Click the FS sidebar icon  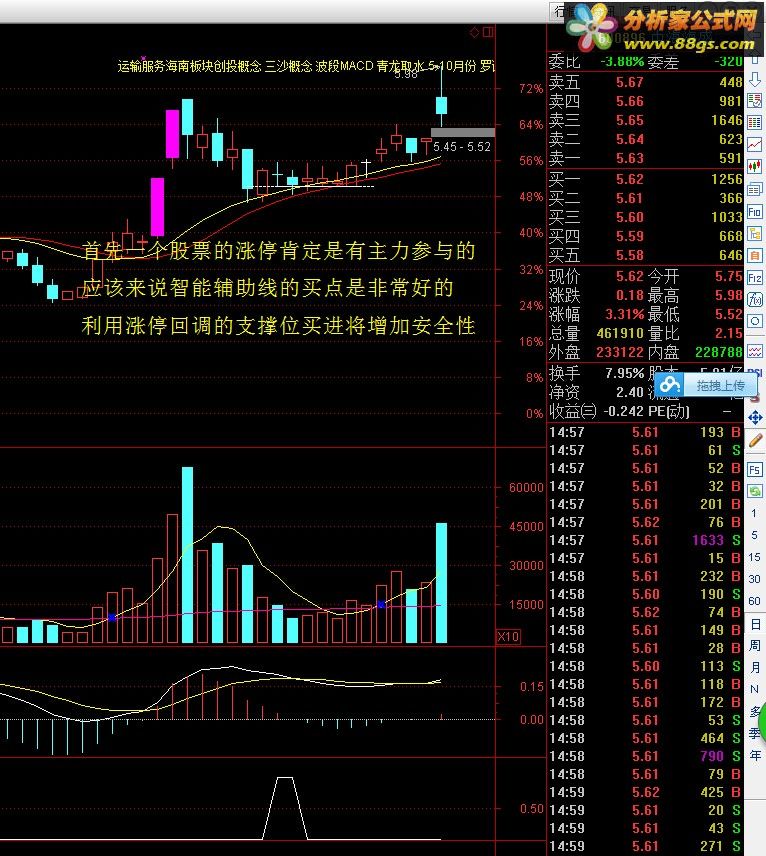point(755,469)
